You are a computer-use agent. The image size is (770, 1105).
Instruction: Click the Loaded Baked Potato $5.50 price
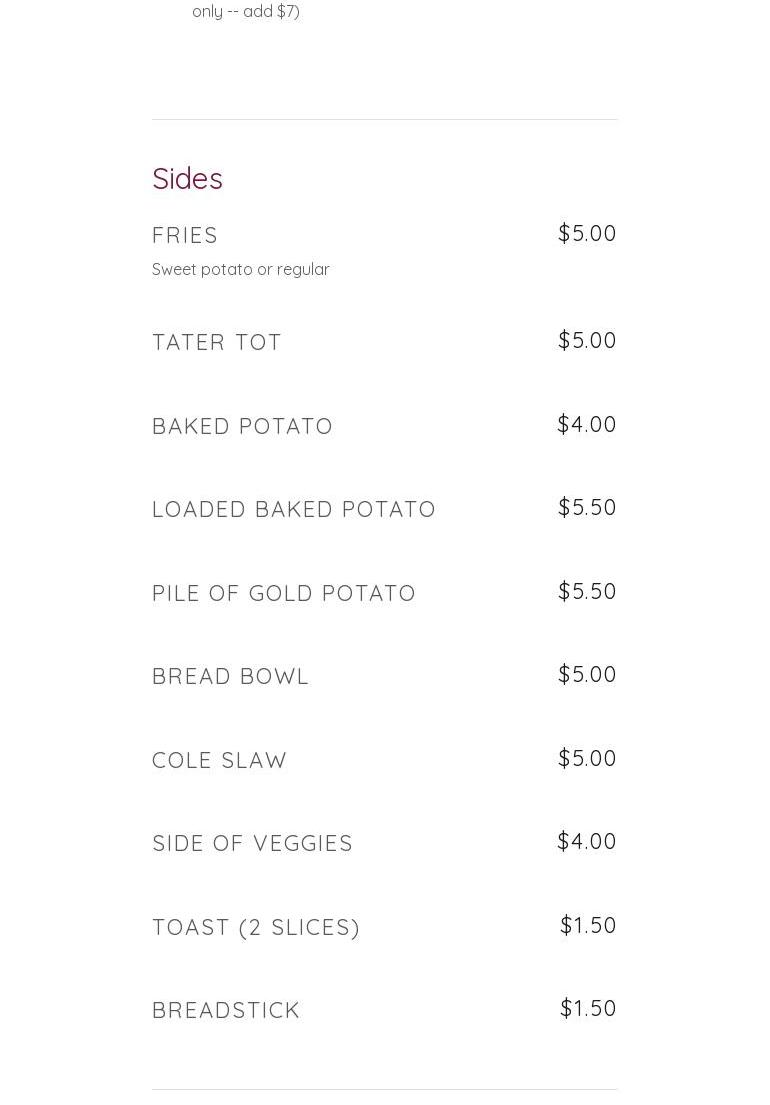(587, 507)
